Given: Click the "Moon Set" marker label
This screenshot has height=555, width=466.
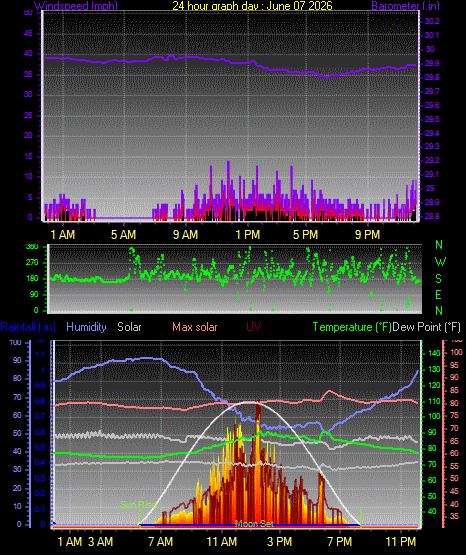Looking at the screenshot, I should coord(254,524).
